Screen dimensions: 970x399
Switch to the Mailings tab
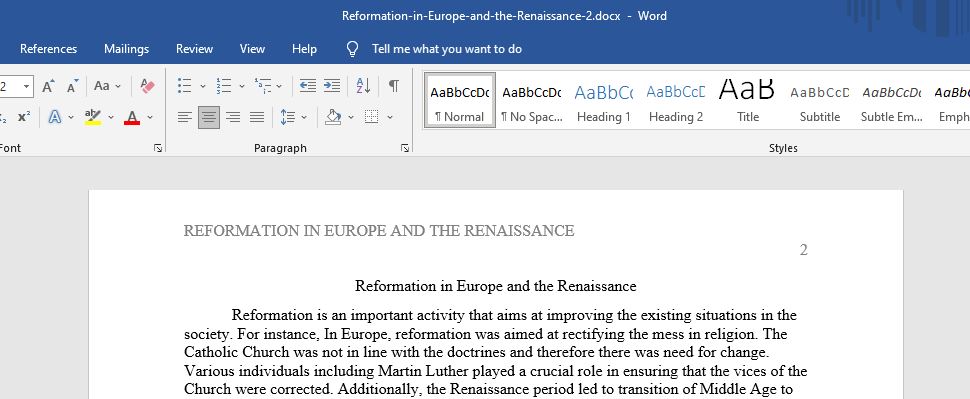126,49
